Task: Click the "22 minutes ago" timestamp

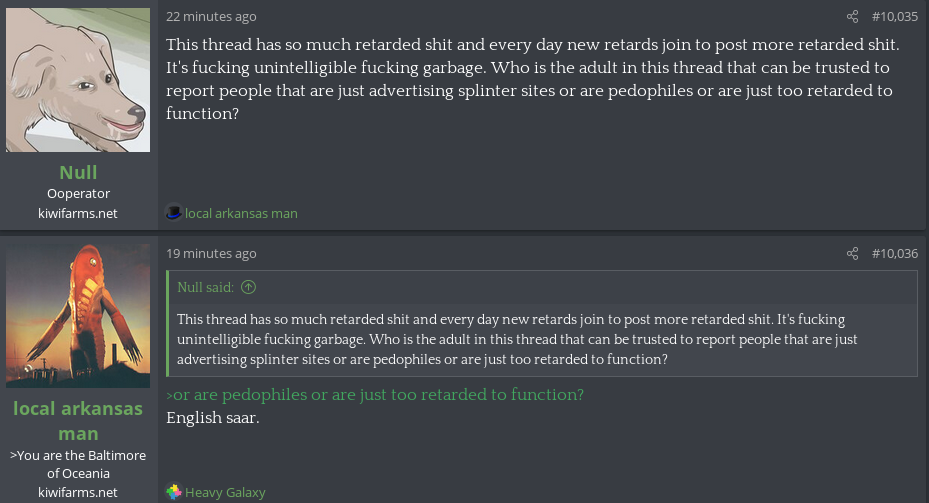Action: pos(211,16)
